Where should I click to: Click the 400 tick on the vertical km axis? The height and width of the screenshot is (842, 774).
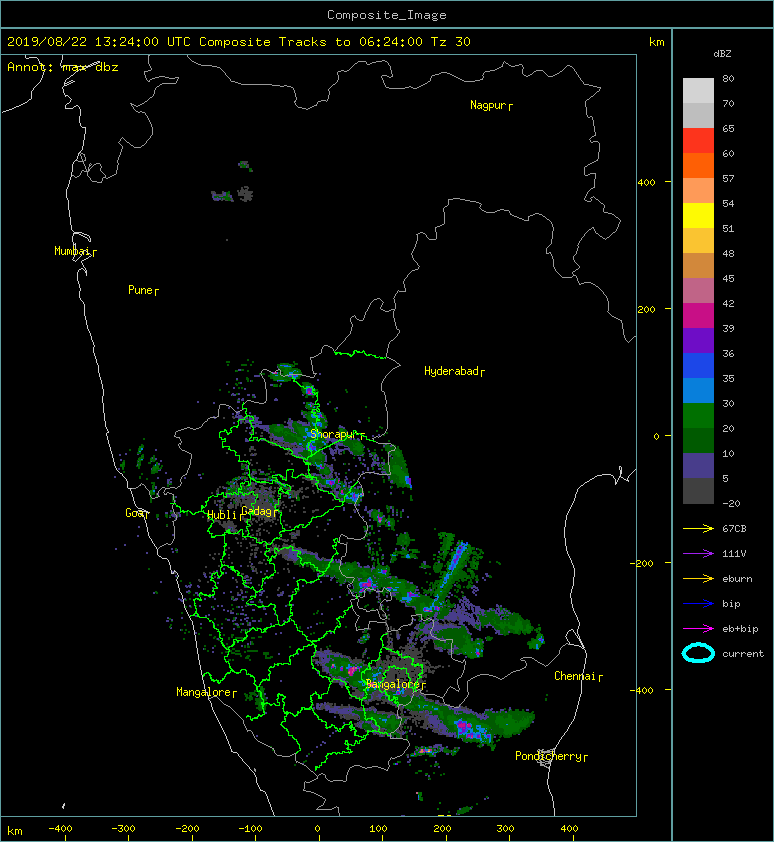[647, 182]
